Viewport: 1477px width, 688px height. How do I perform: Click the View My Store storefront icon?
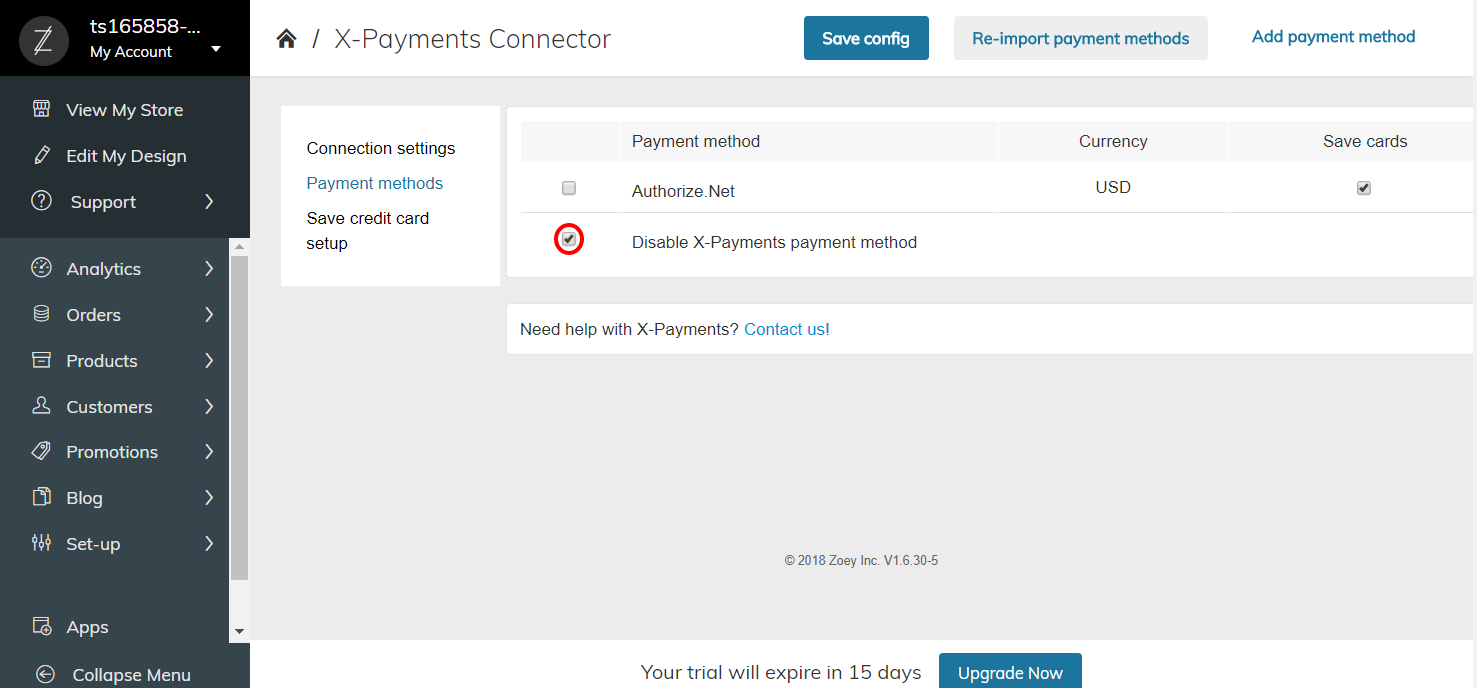tap(41, 109)
